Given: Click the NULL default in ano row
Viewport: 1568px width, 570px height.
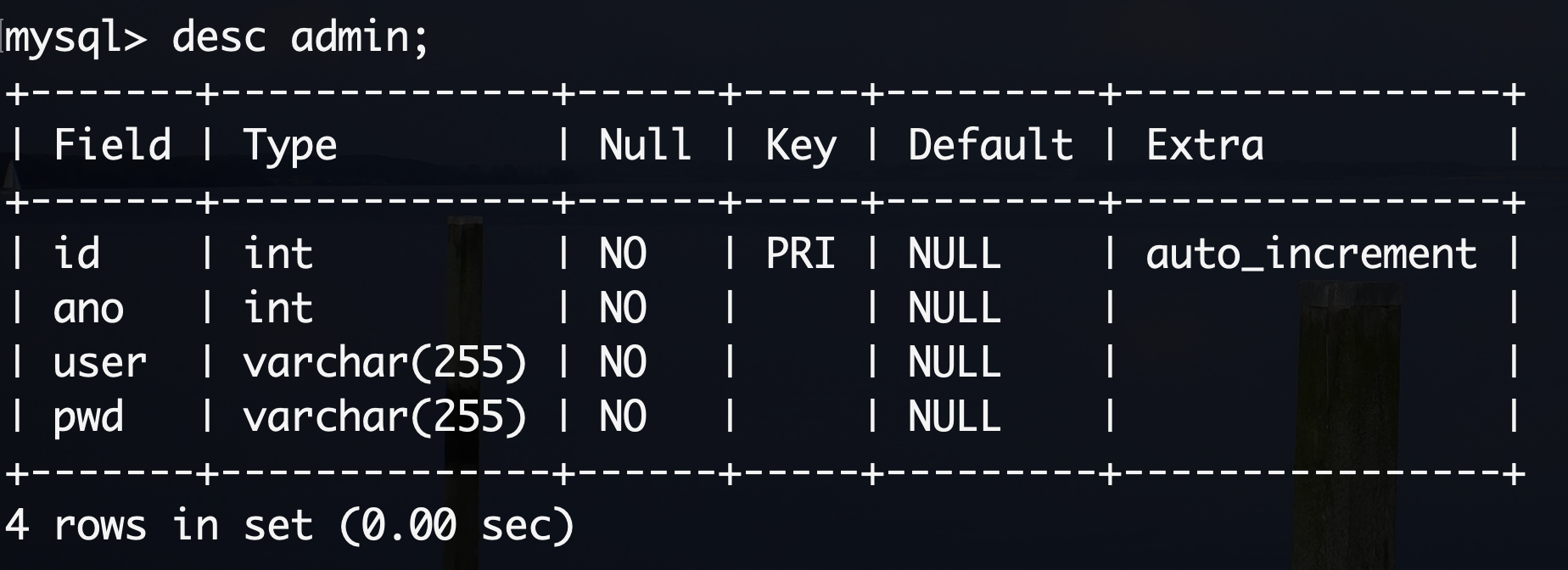Looking at the screenshot, I should pos(955,308).
